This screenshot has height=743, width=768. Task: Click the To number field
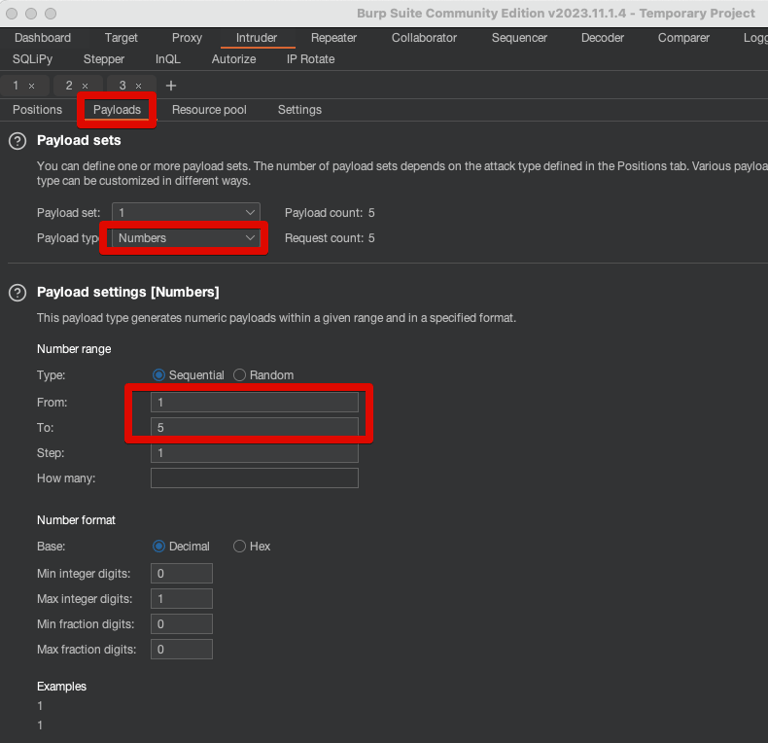pyautogui.click(x=255, y=428)
